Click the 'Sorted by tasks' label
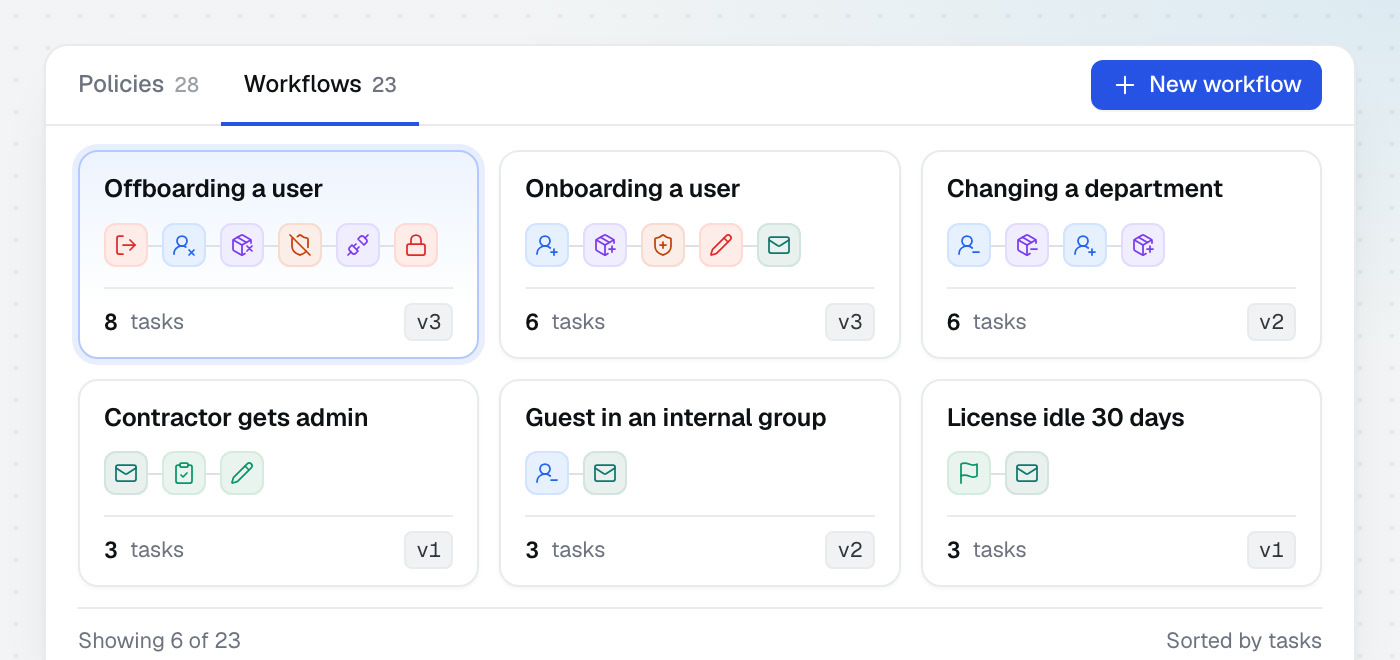Viewport: 1400px width, 660px height. 1244,641
